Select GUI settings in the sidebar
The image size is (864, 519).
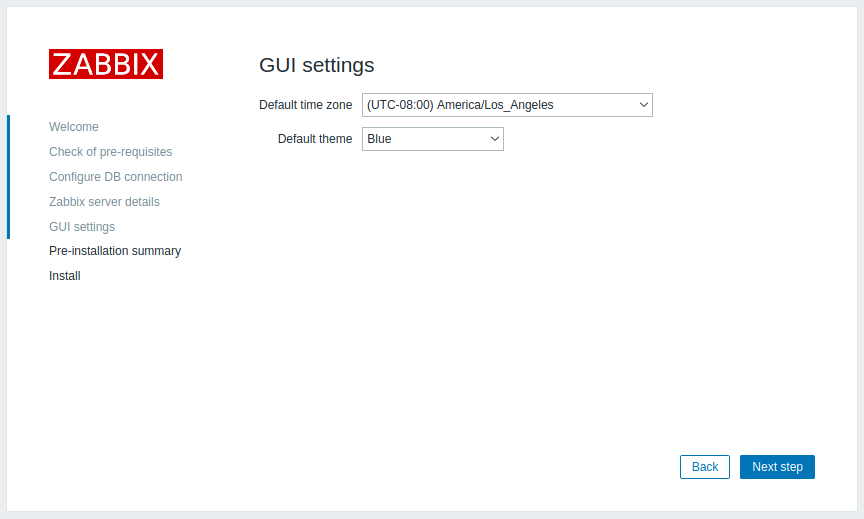coord(82,226)
